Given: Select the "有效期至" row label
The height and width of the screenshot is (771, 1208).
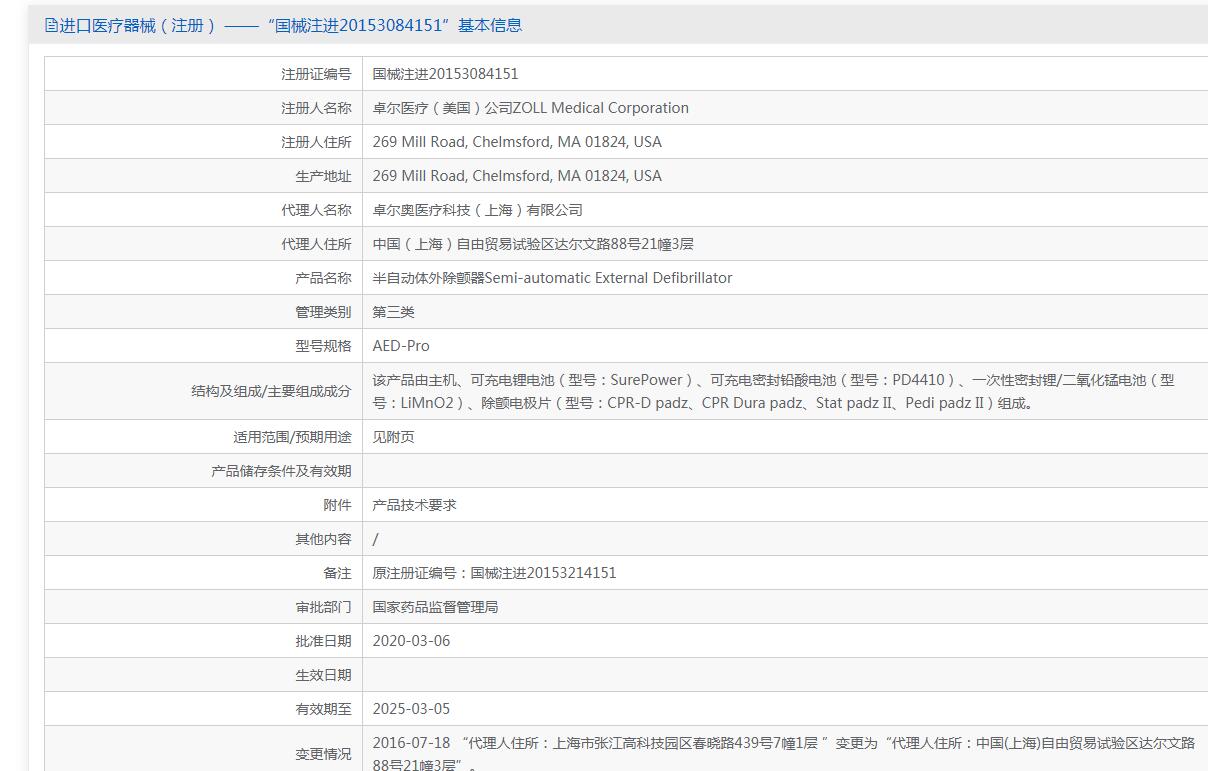Looking at the screenshot, I should coord(323,709).
